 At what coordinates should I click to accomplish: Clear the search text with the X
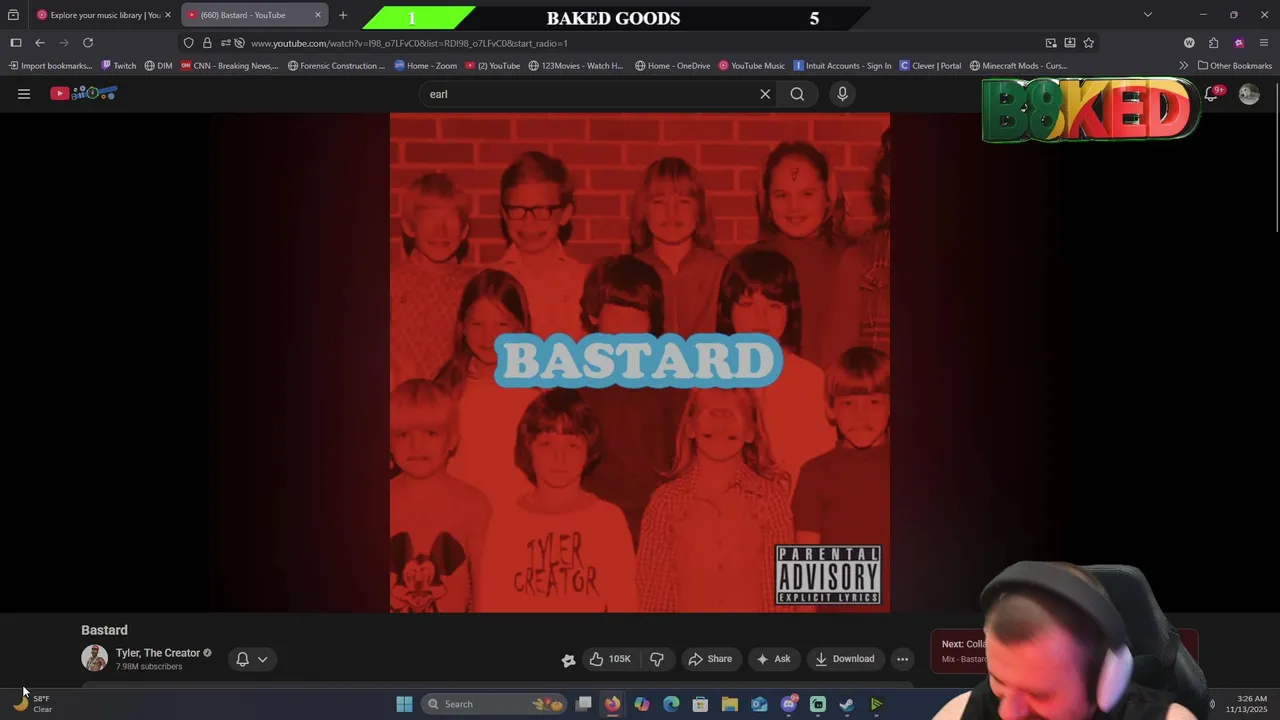click(765, 94)
